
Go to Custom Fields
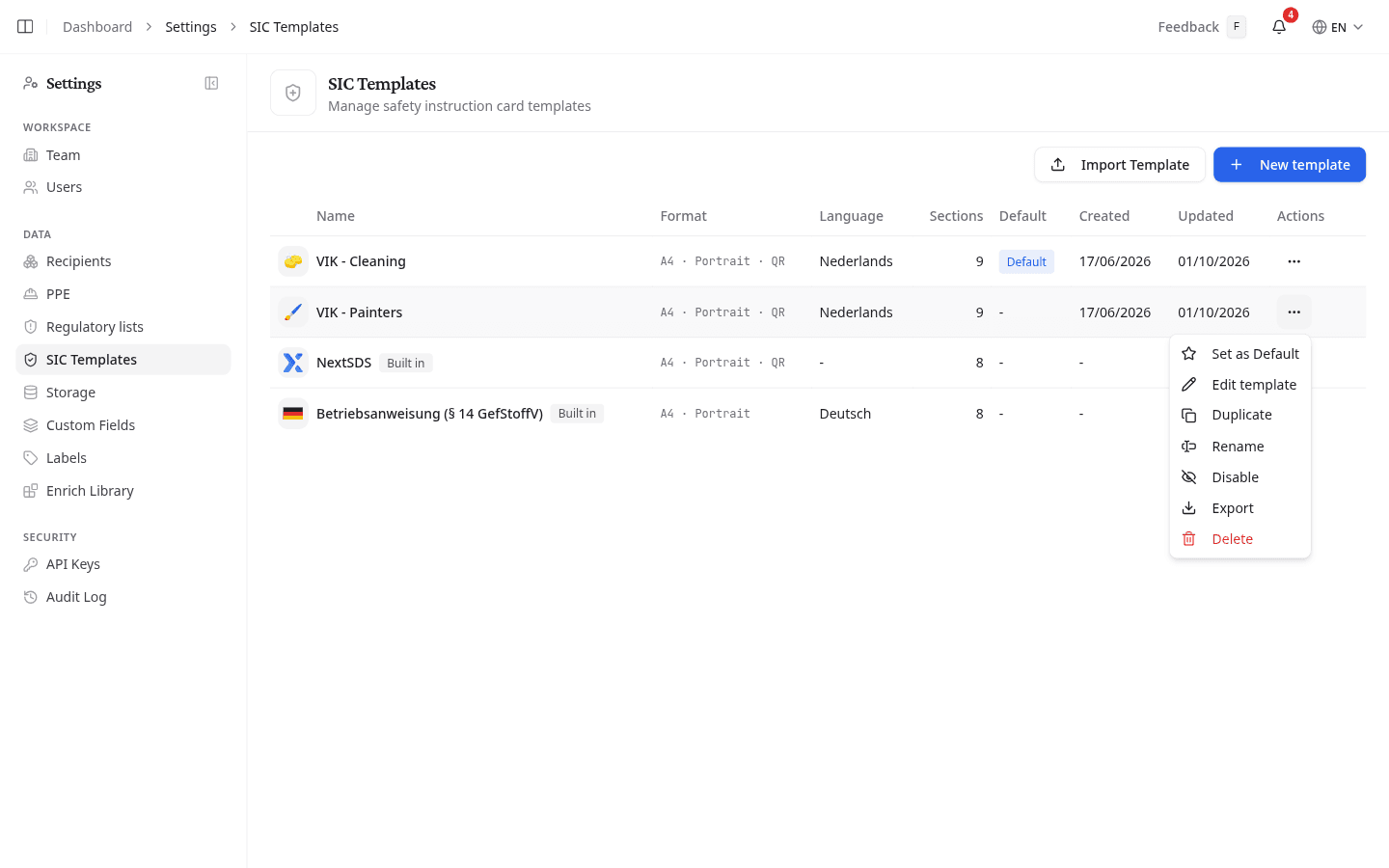(123, 425)
